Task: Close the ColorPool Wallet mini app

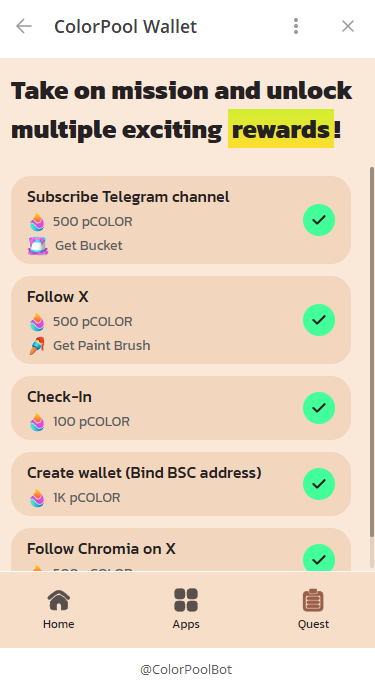Action: pyautogui.click(x=348, y=26)
